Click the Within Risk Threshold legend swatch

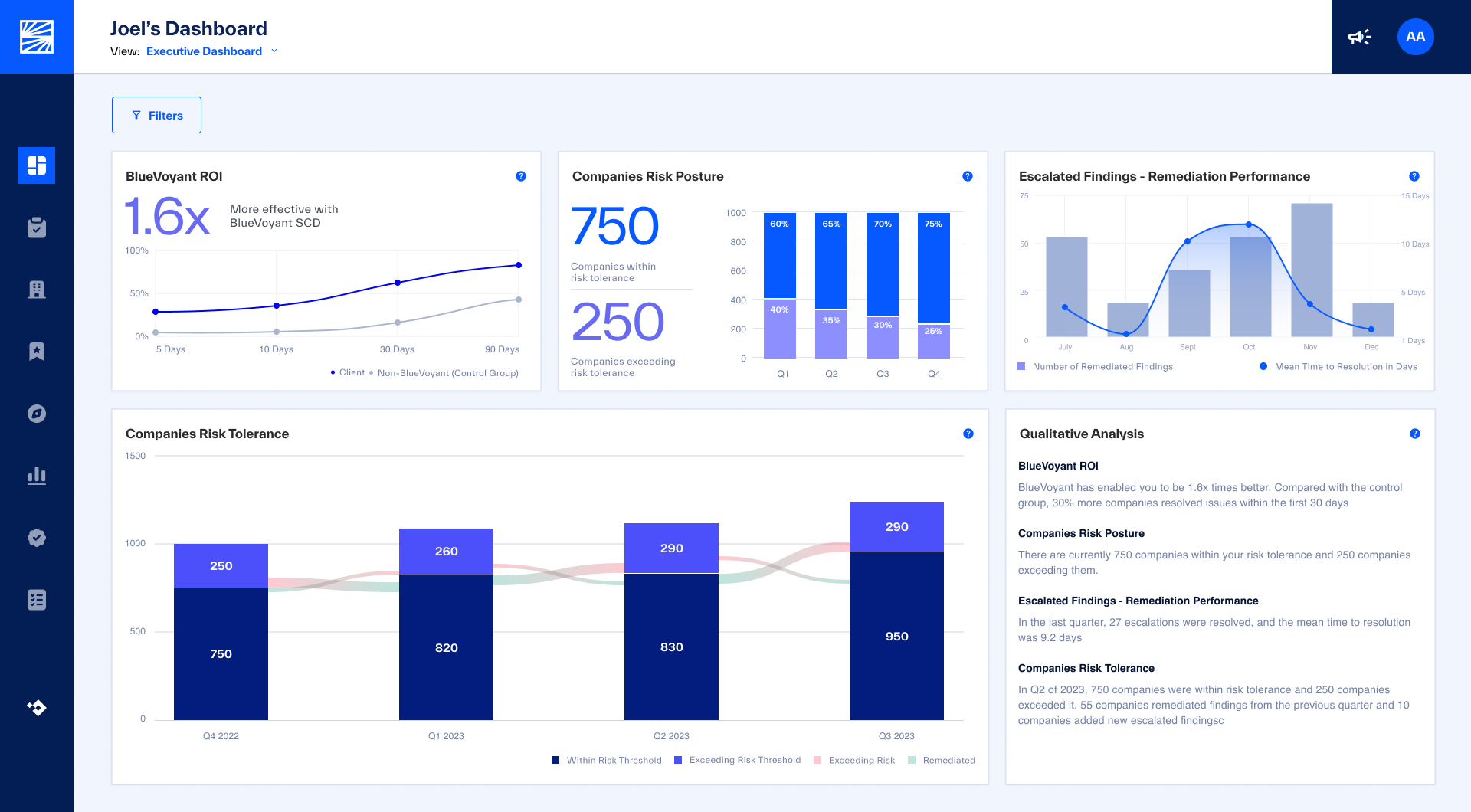click(555, 761)
